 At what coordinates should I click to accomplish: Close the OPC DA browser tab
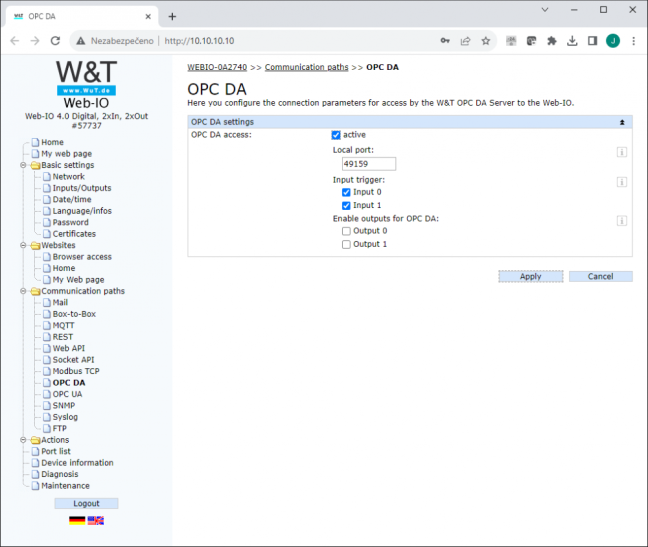click(x=148, y=17)
